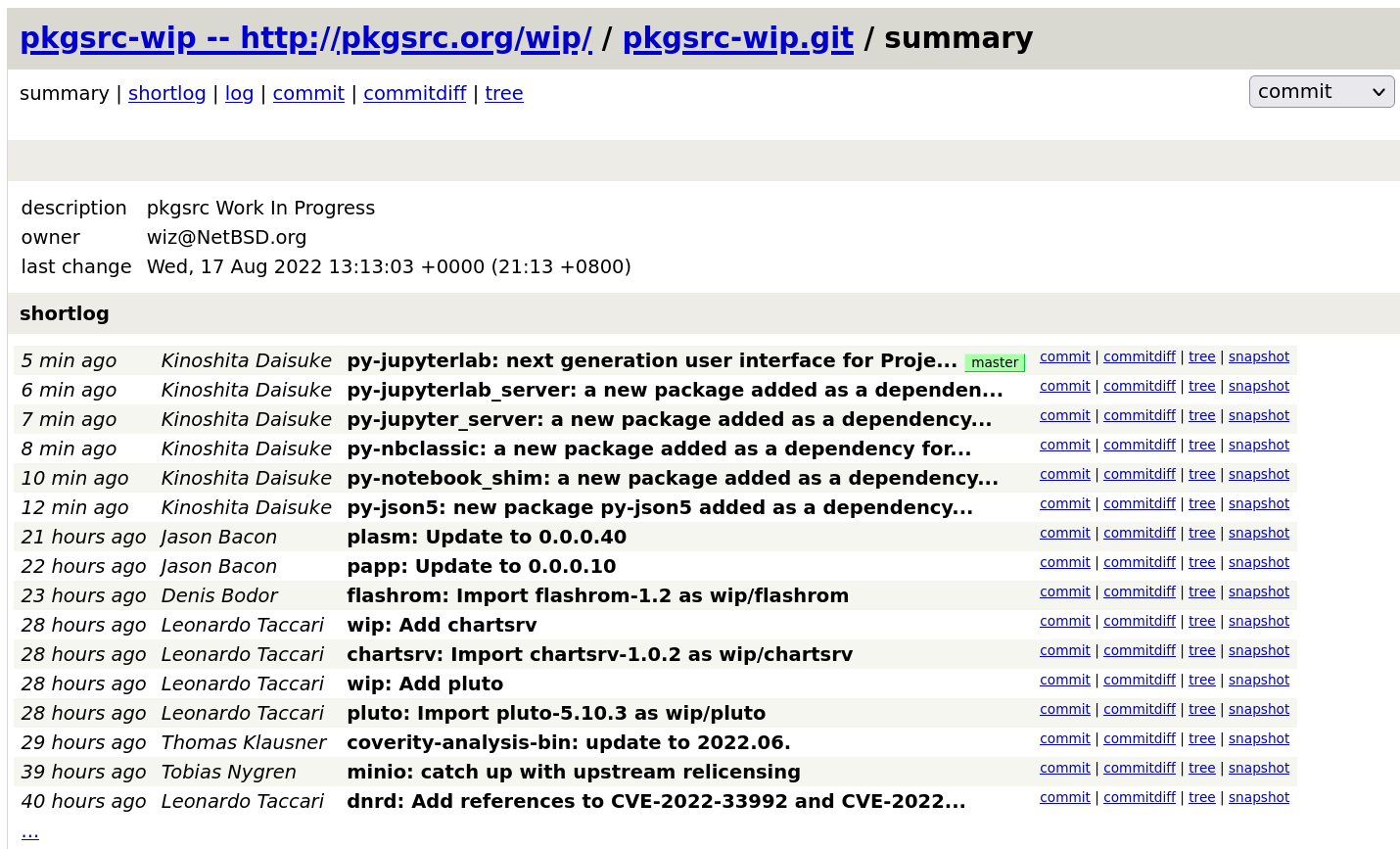Open tree for flashrom import commit
This screenshot has width=1400, height=849.
coord(1201,591)
